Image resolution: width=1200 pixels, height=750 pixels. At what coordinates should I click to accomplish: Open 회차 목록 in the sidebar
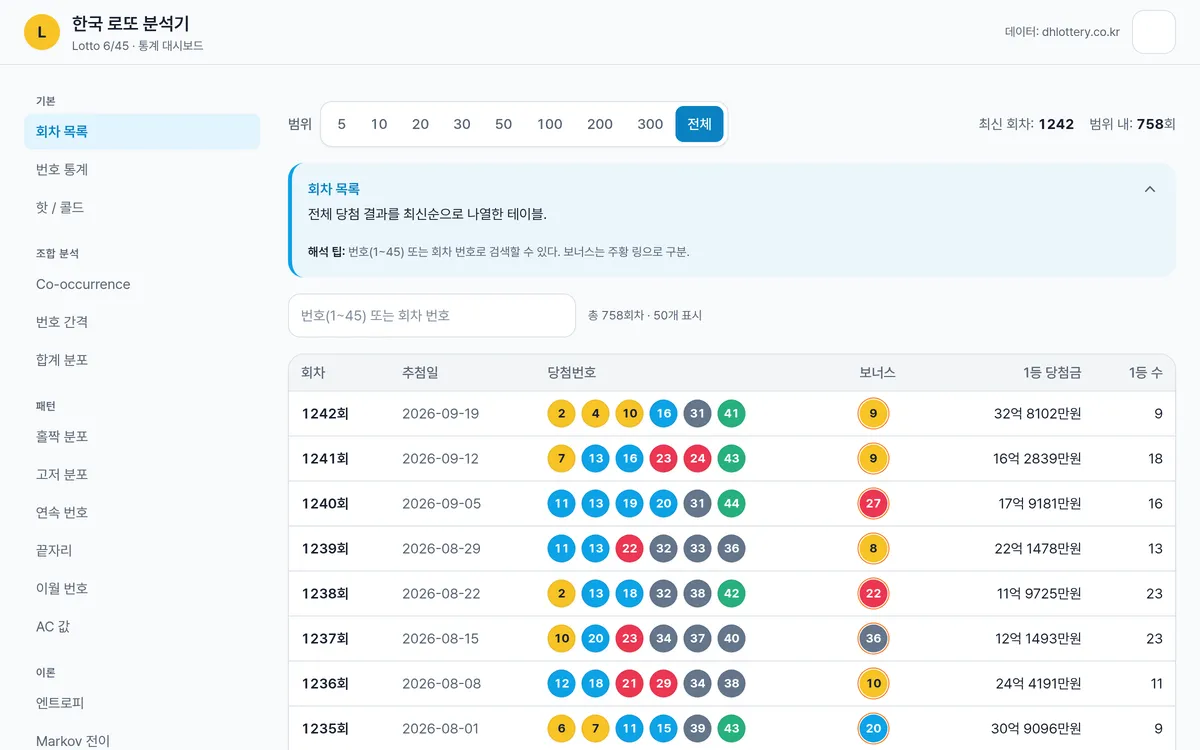pyautogui.click(x=142, y=131)
